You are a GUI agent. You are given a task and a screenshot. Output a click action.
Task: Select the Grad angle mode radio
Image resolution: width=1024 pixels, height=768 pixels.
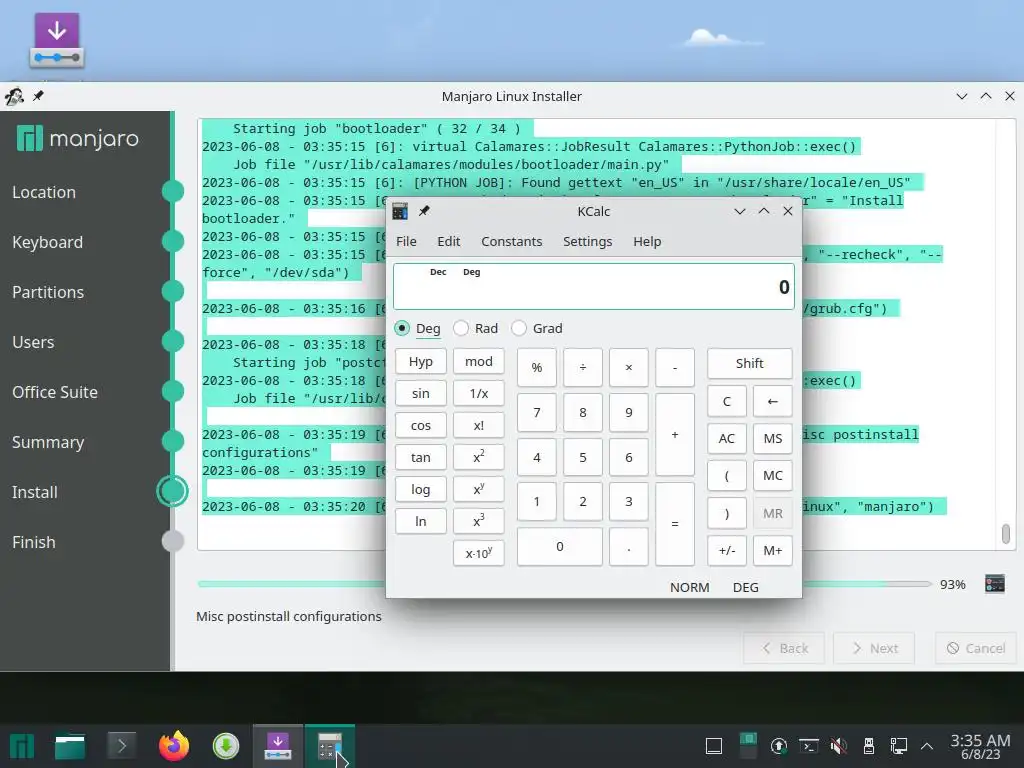point(537,328)
